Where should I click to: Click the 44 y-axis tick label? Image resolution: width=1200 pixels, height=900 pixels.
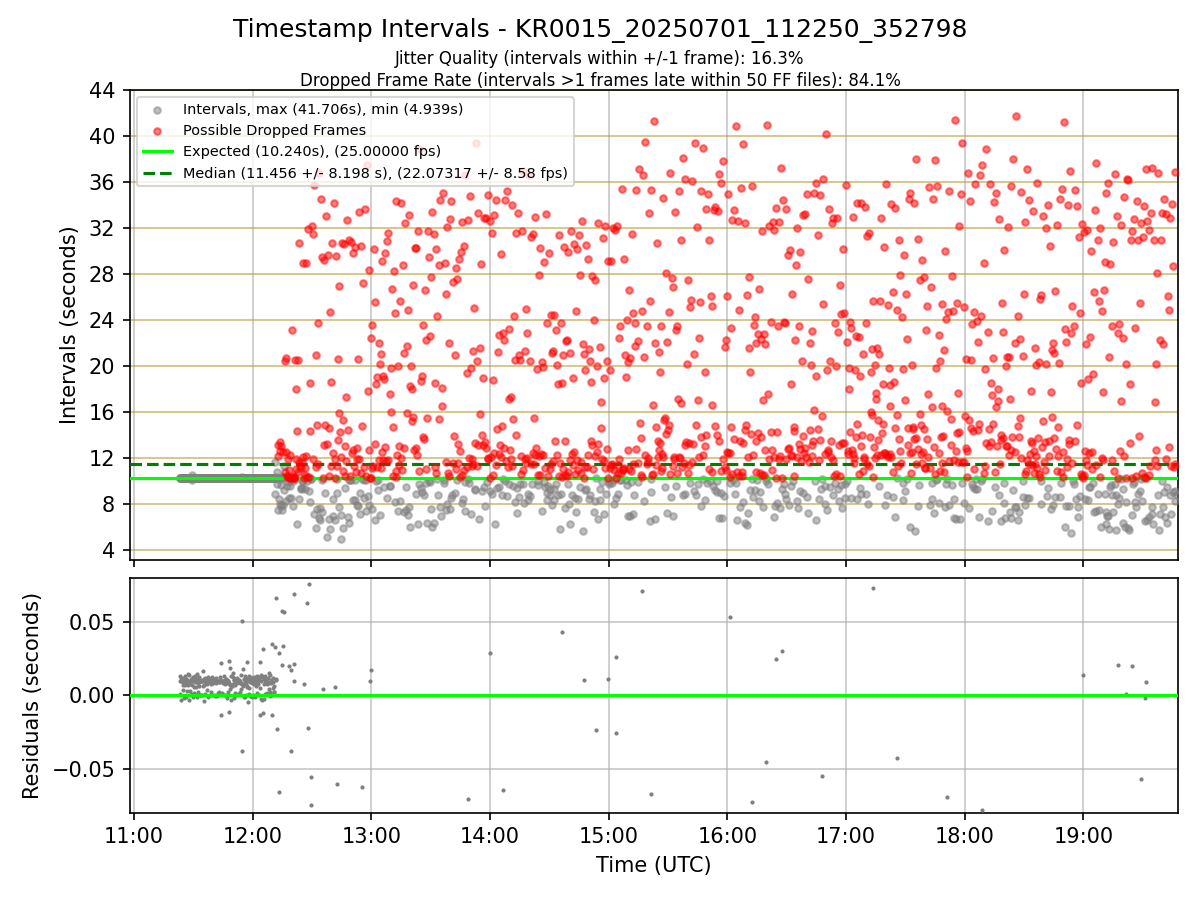(105, 90)
